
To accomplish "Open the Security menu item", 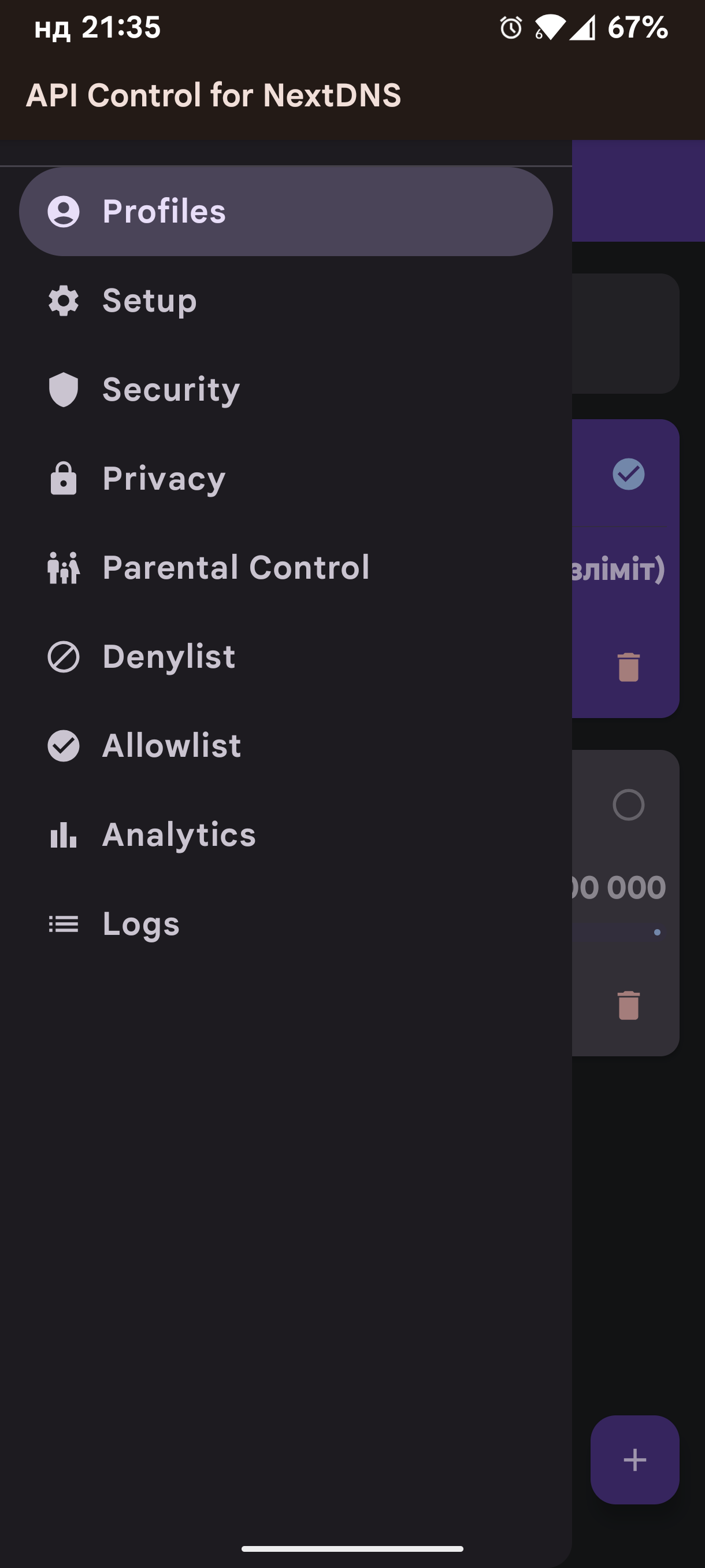I will click(x=171, y=390).
